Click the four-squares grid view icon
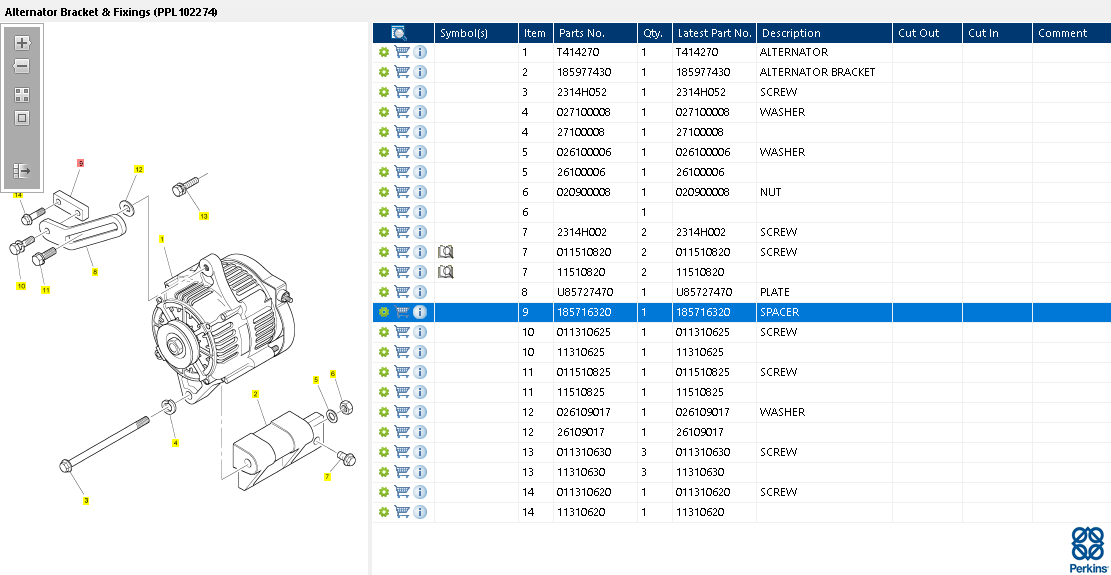 pos(22,95)
